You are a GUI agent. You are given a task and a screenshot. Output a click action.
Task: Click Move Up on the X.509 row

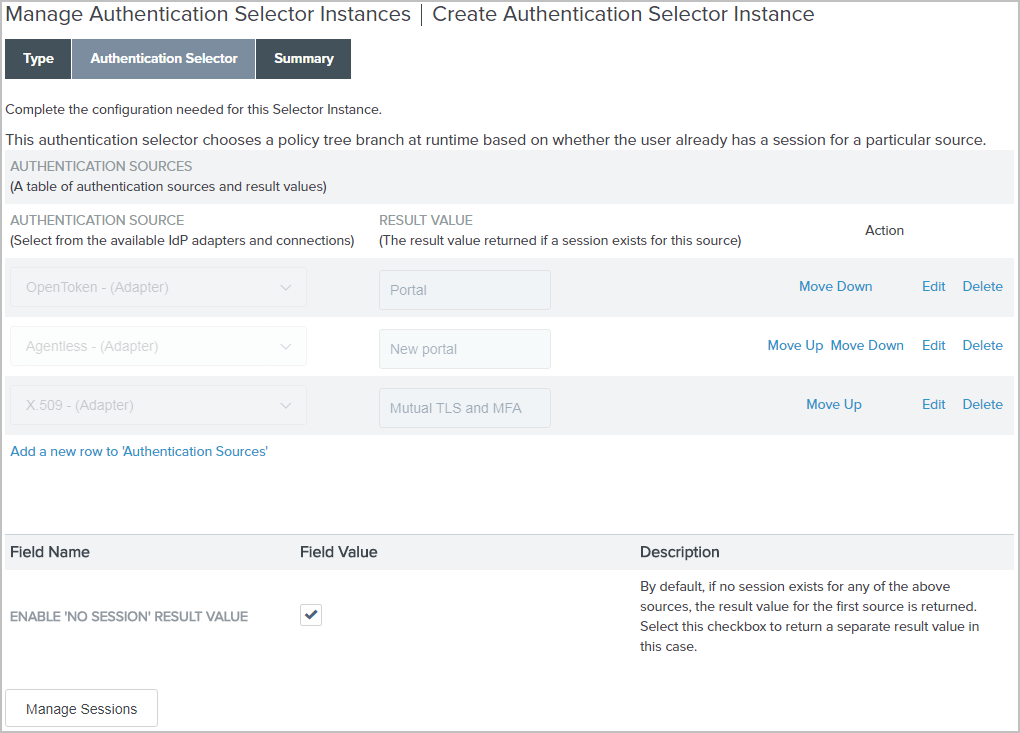pos(833,404)
